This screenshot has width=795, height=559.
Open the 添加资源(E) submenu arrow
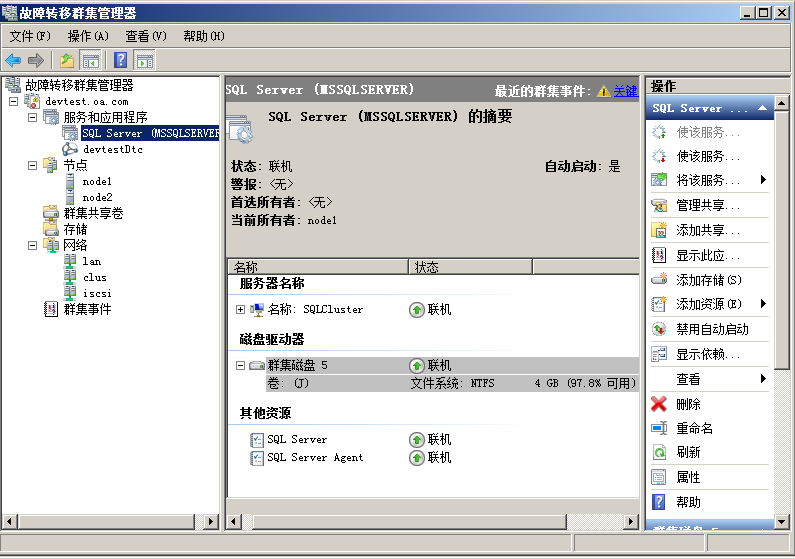pyautogui.click(x=763, y=304)
